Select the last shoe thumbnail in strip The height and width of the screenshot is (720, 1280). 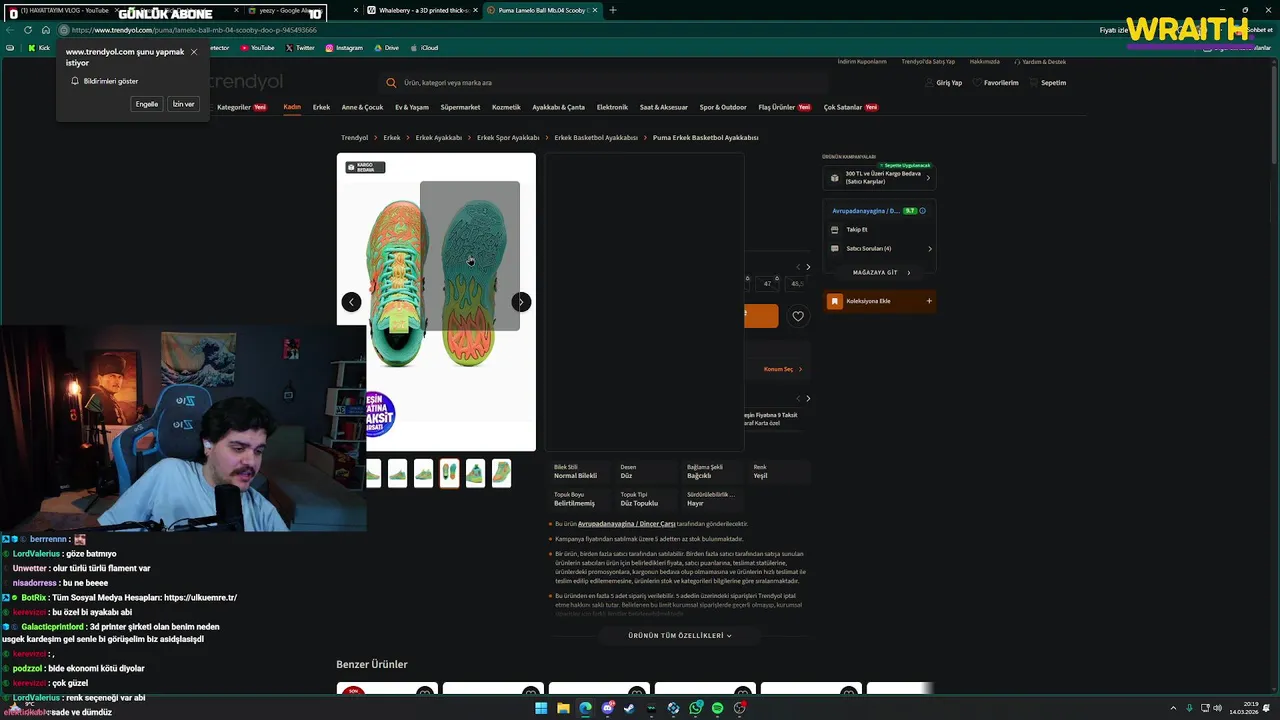pyautogui.click(x=501, y=473)
